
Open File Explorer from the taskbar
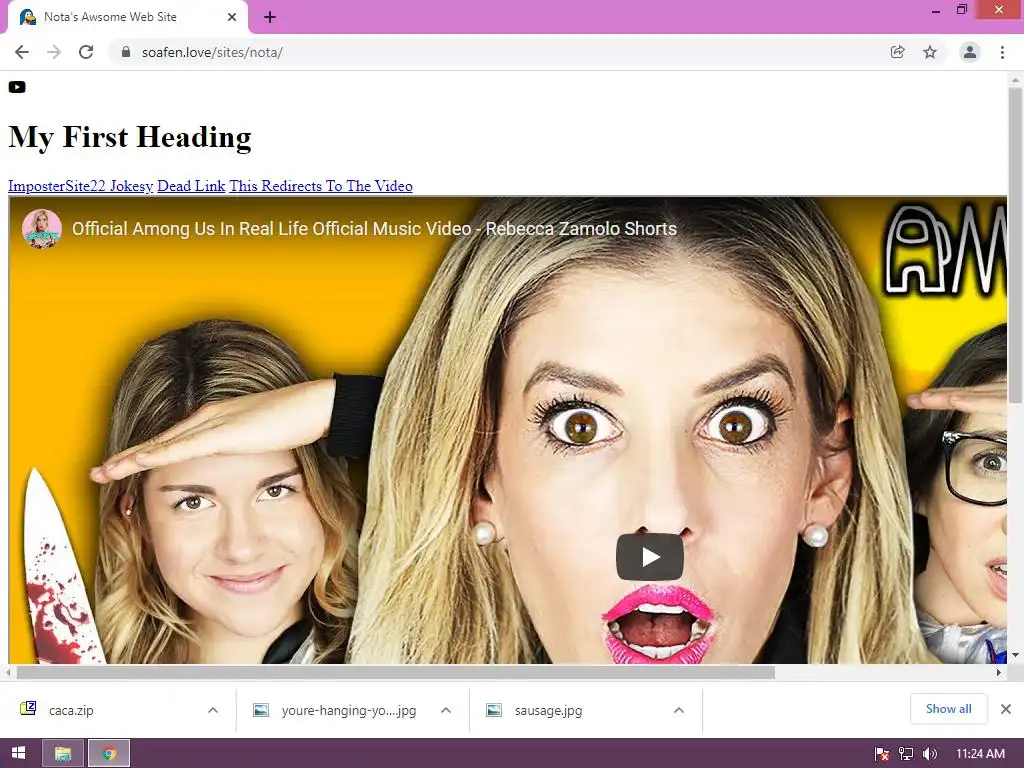point(63,753)
